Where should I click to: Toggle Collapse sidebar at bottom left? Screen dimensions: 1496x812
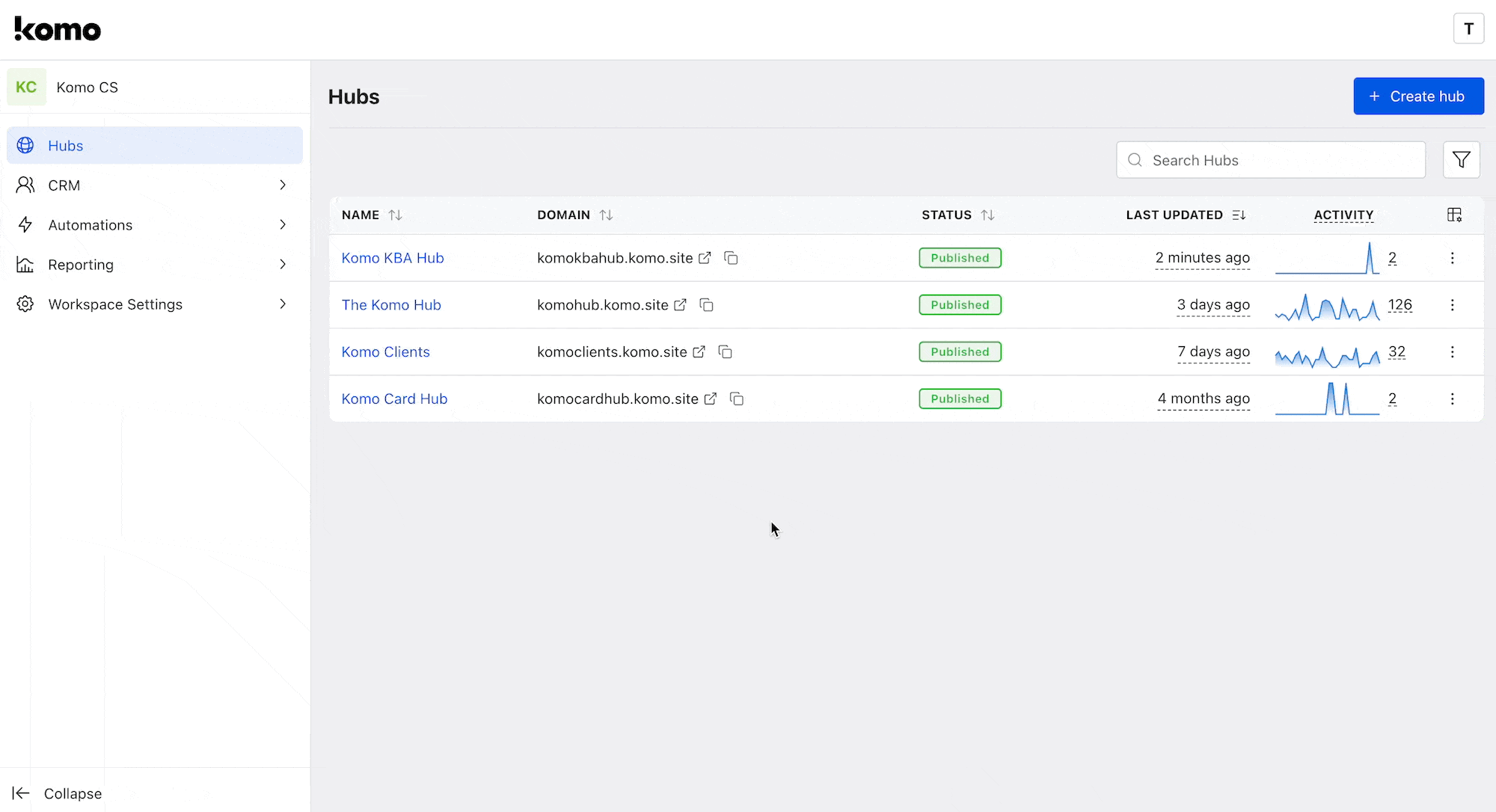click(x=58, y=793)
